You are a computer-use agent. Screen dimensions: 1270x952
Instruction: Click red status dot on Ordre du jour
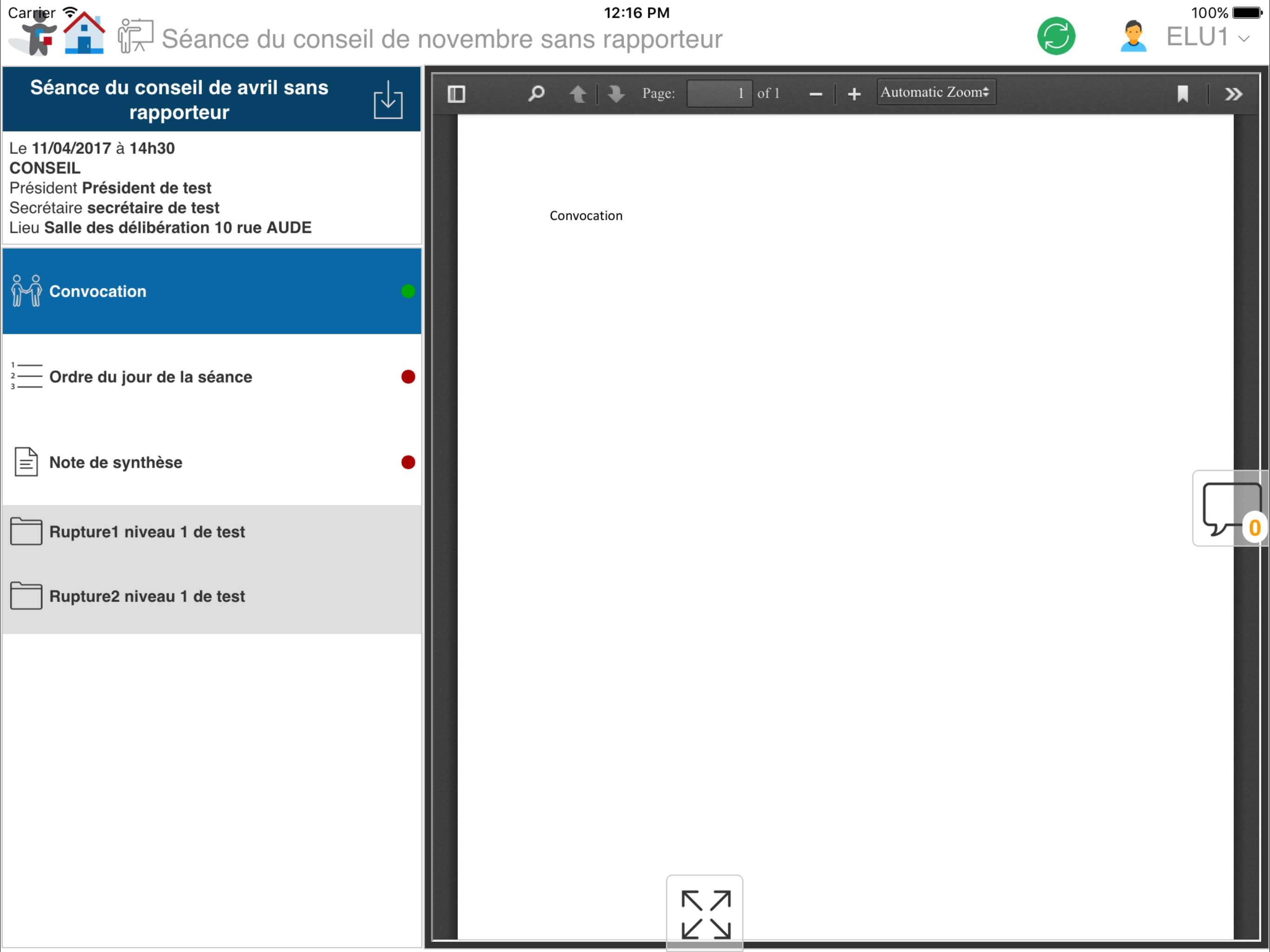pos(408,377)
